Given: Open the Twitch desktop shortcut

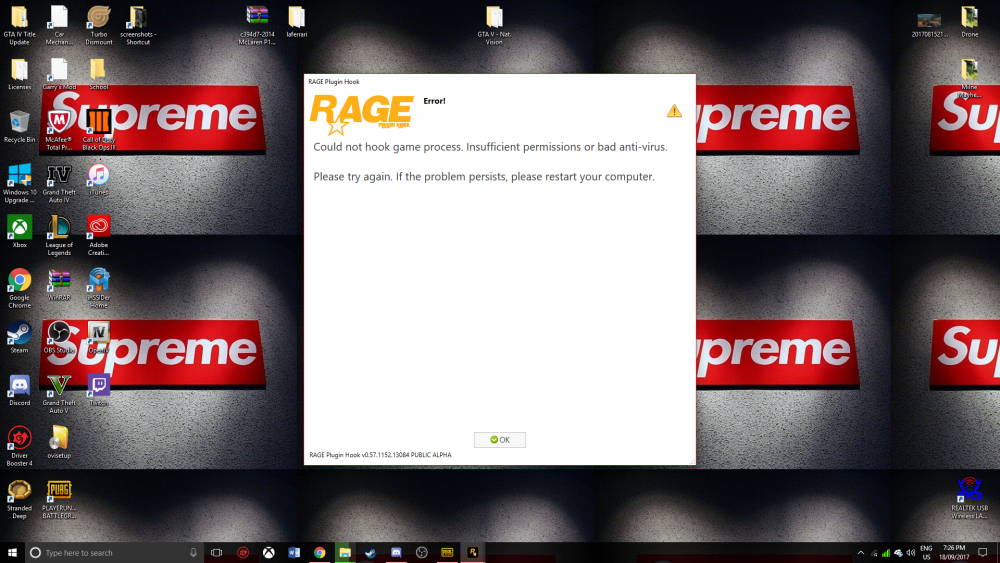Looking at the screenshot, I should pyautogui.click(x=98, y=390).
